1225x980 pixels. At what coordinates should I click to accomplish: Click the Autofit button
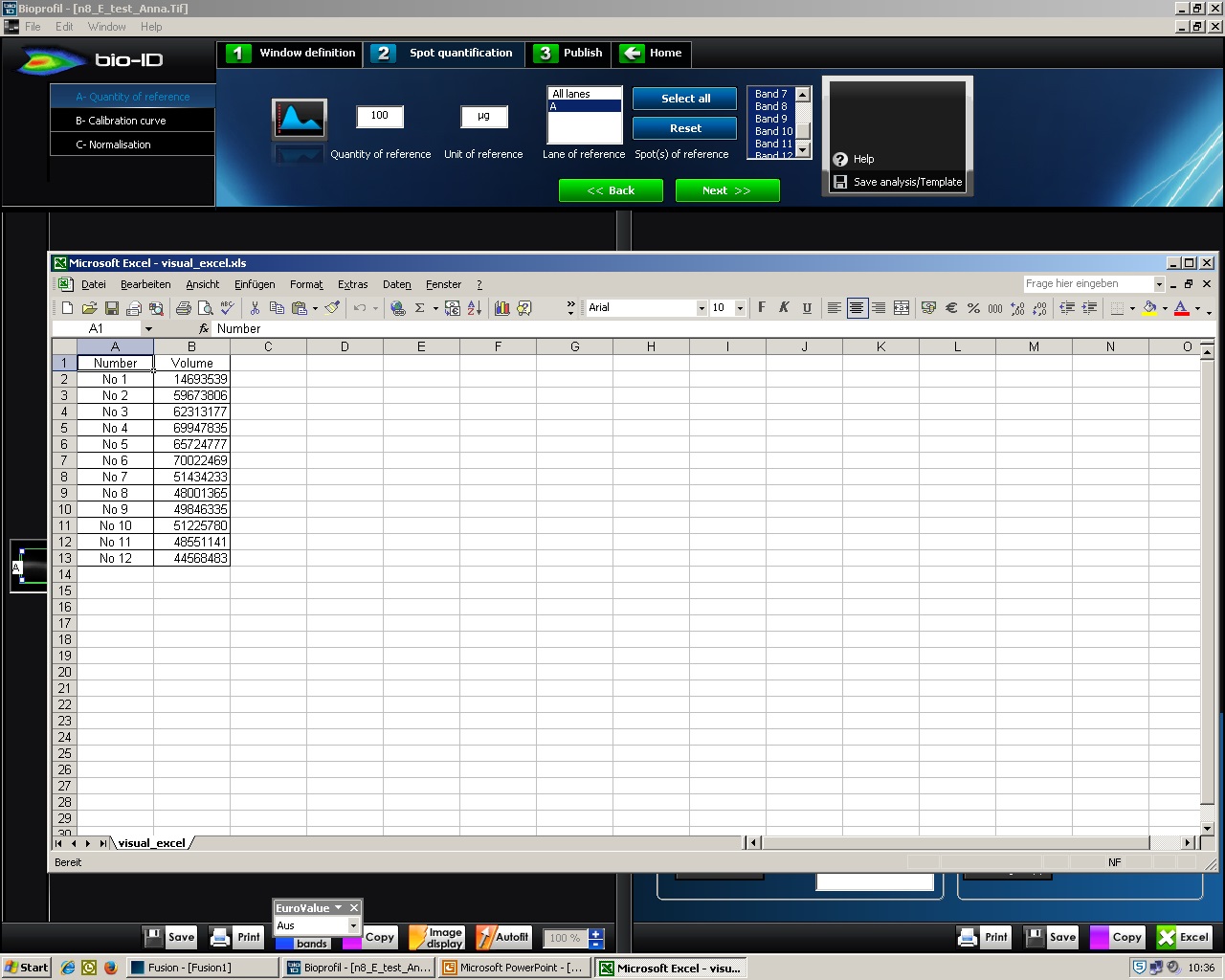tap(502, 937)
